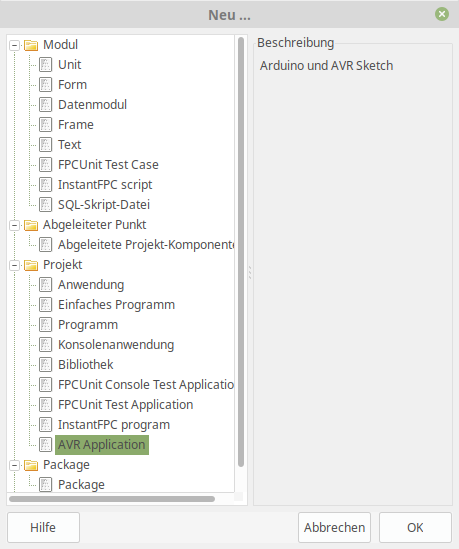Click the Modul folder icon
This screenshot has width=459, height=549.
click(31, 45)
